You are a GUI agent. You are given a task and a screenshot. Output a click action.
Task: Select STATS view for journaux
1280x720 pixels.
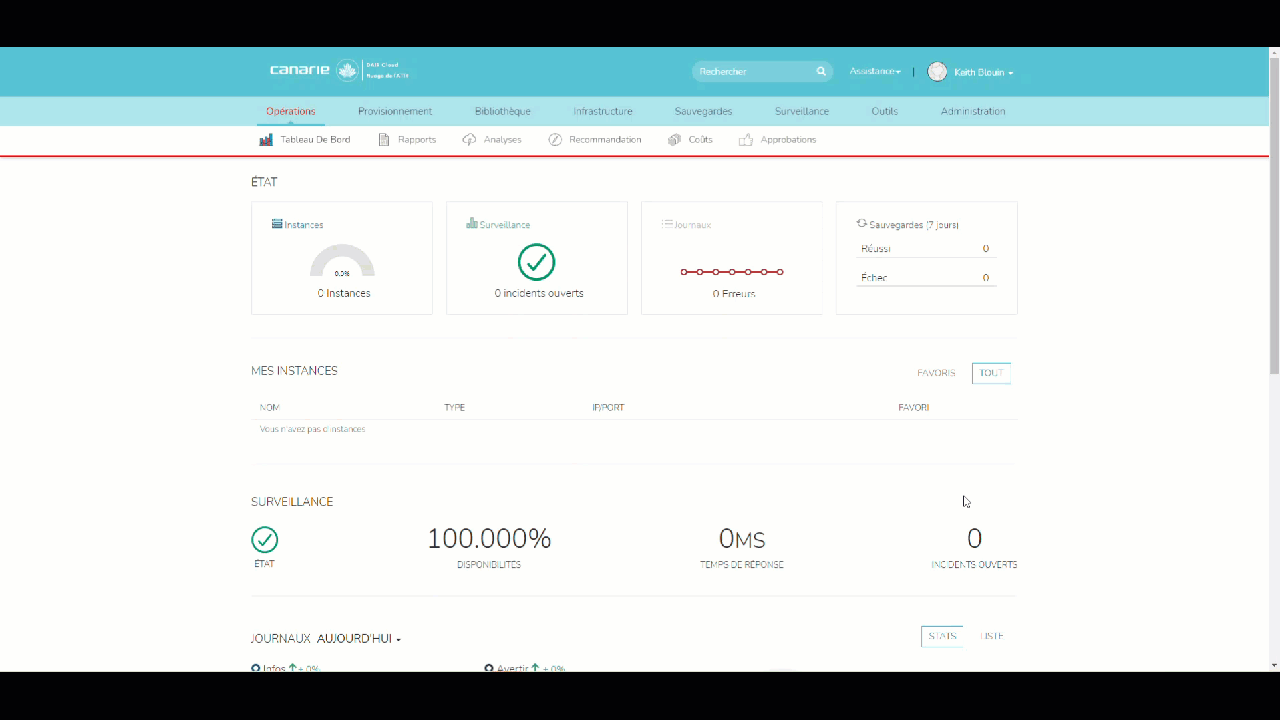942,636
